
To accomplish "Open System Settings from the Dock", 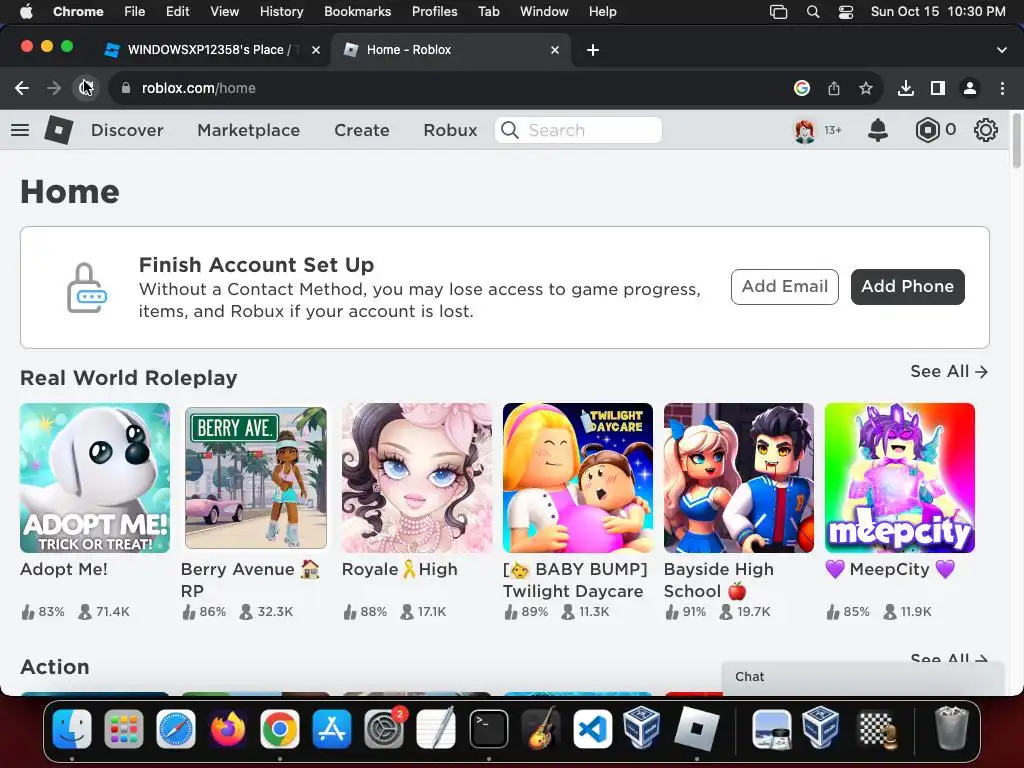I will pos(385,729).
